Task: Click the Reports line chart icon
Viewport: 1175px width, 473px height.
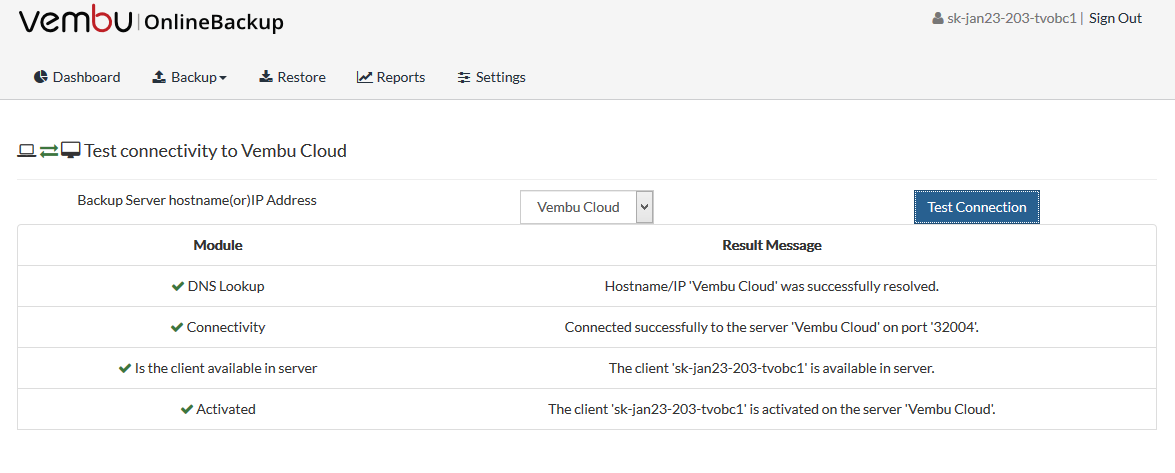Action: click(365, 76)
